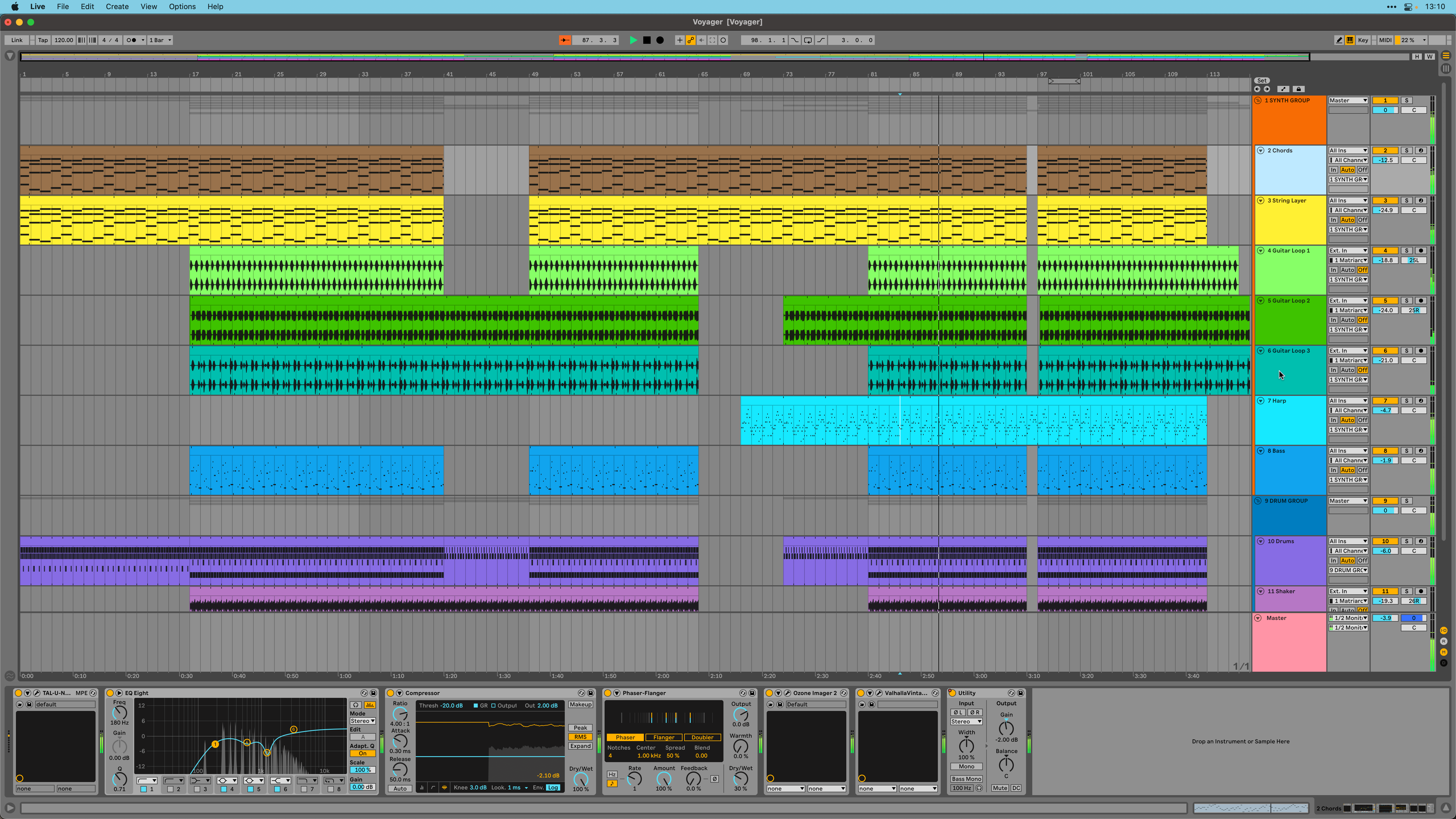
Task: Enable EQ Eight filter band 7
Action: pos(303,789)
